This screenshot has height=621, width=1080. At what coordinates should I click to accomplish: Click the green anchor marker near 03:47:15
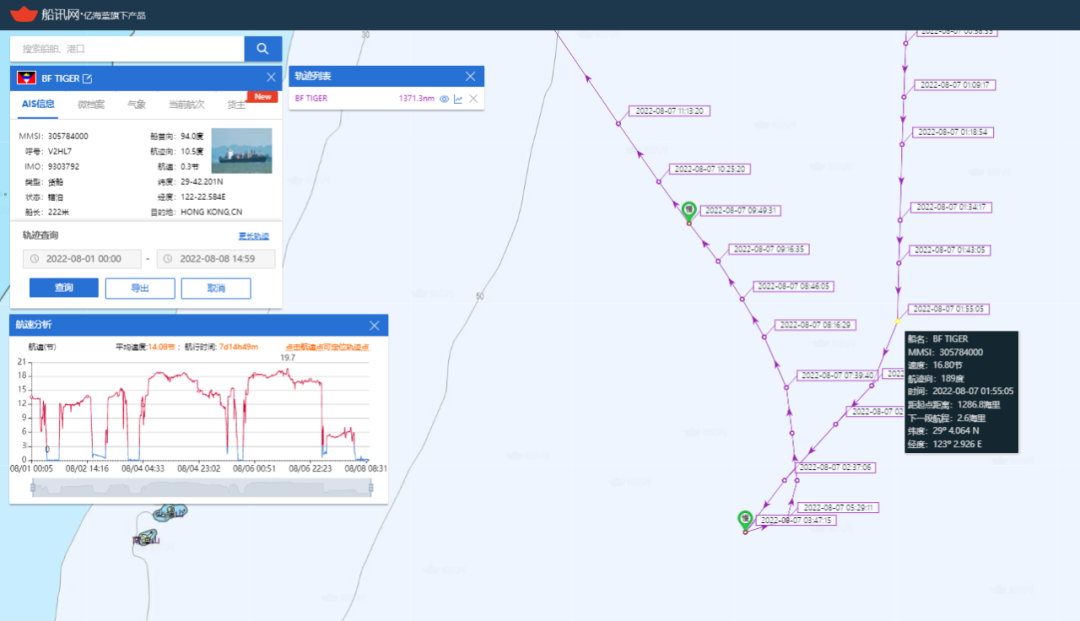click(745, 519)
